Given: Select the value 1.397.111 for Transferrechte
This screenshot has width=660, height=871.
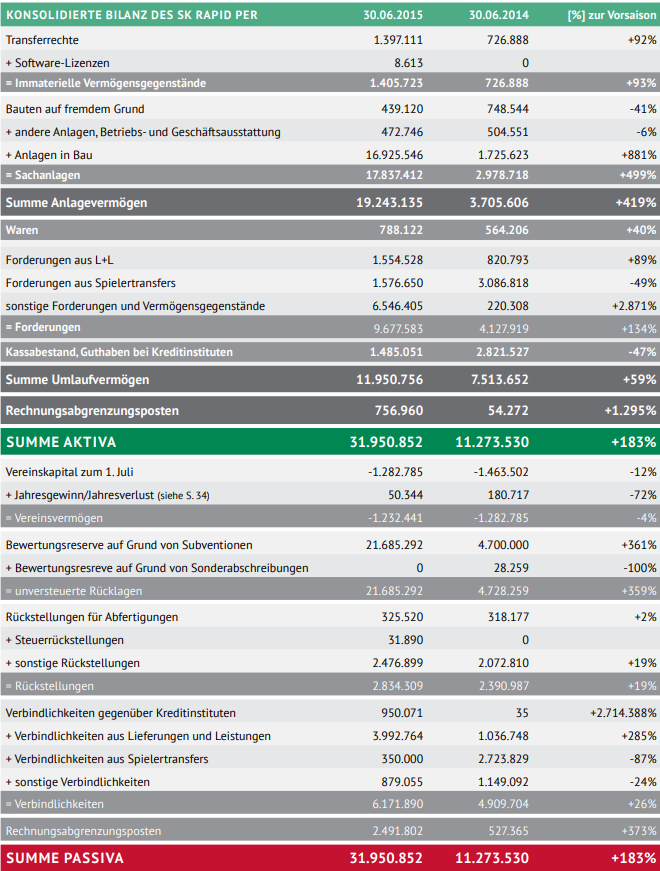Looking at the screenshot, I should coord(398,40).
